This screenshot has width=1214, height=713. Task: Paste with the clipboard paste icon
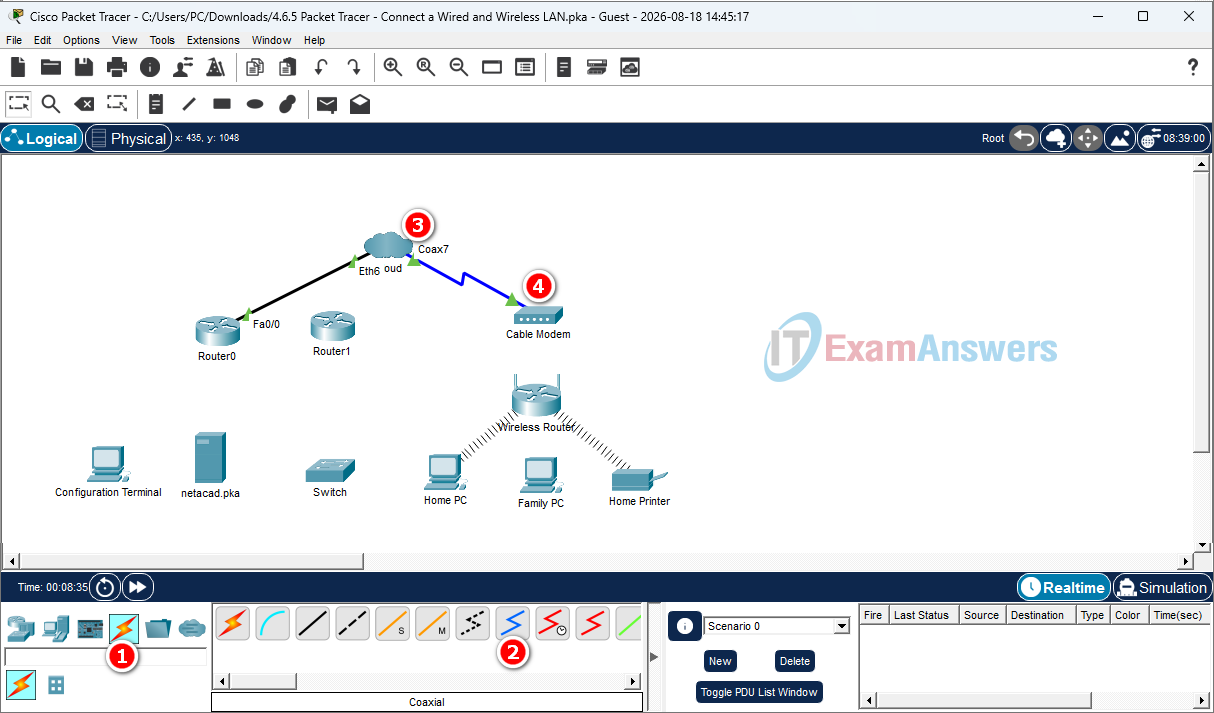[x=288, y=67]
